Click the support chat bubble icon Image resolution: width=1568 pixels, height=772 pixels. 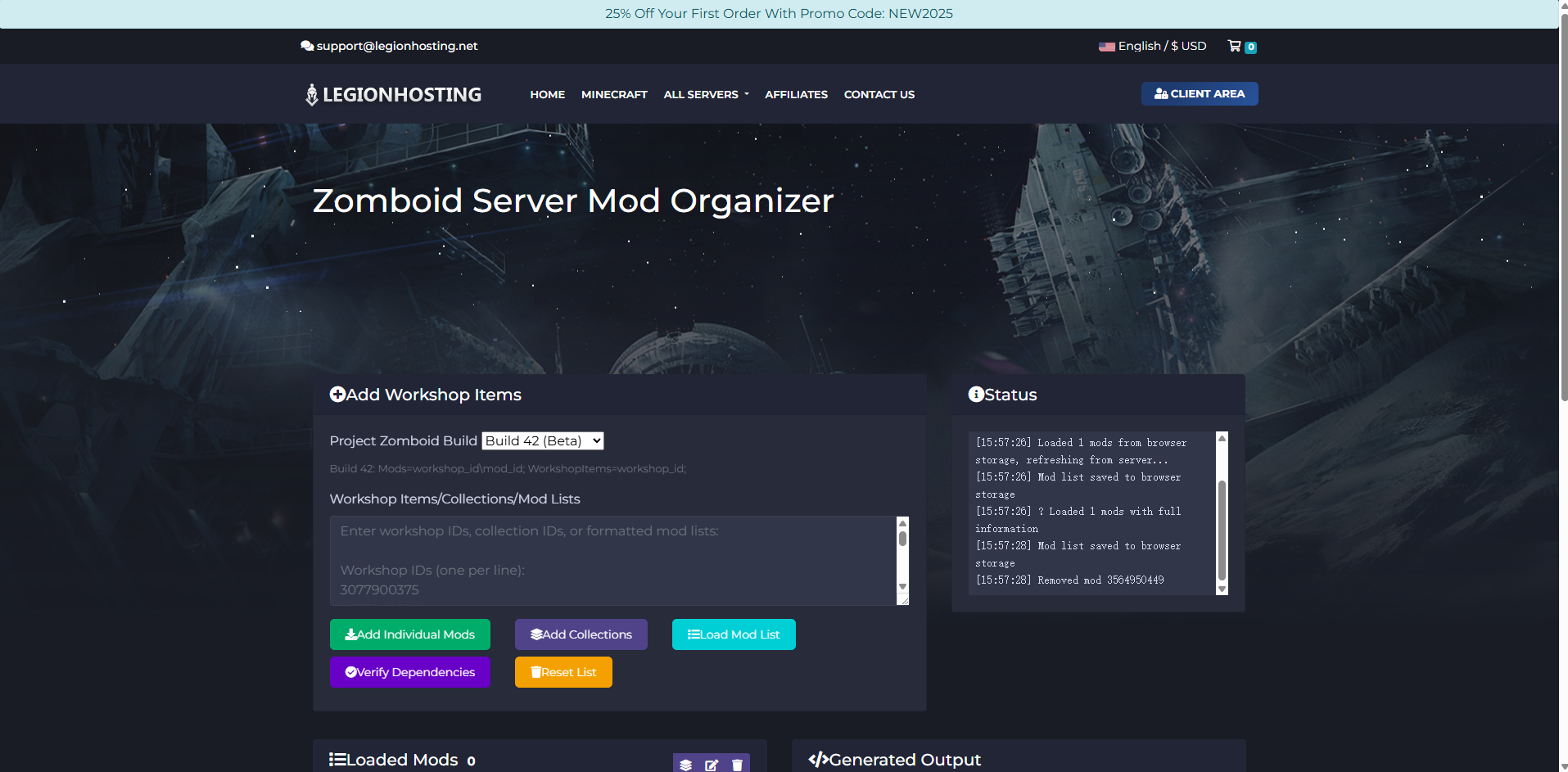pyautogui.click(x=307, y=47)
